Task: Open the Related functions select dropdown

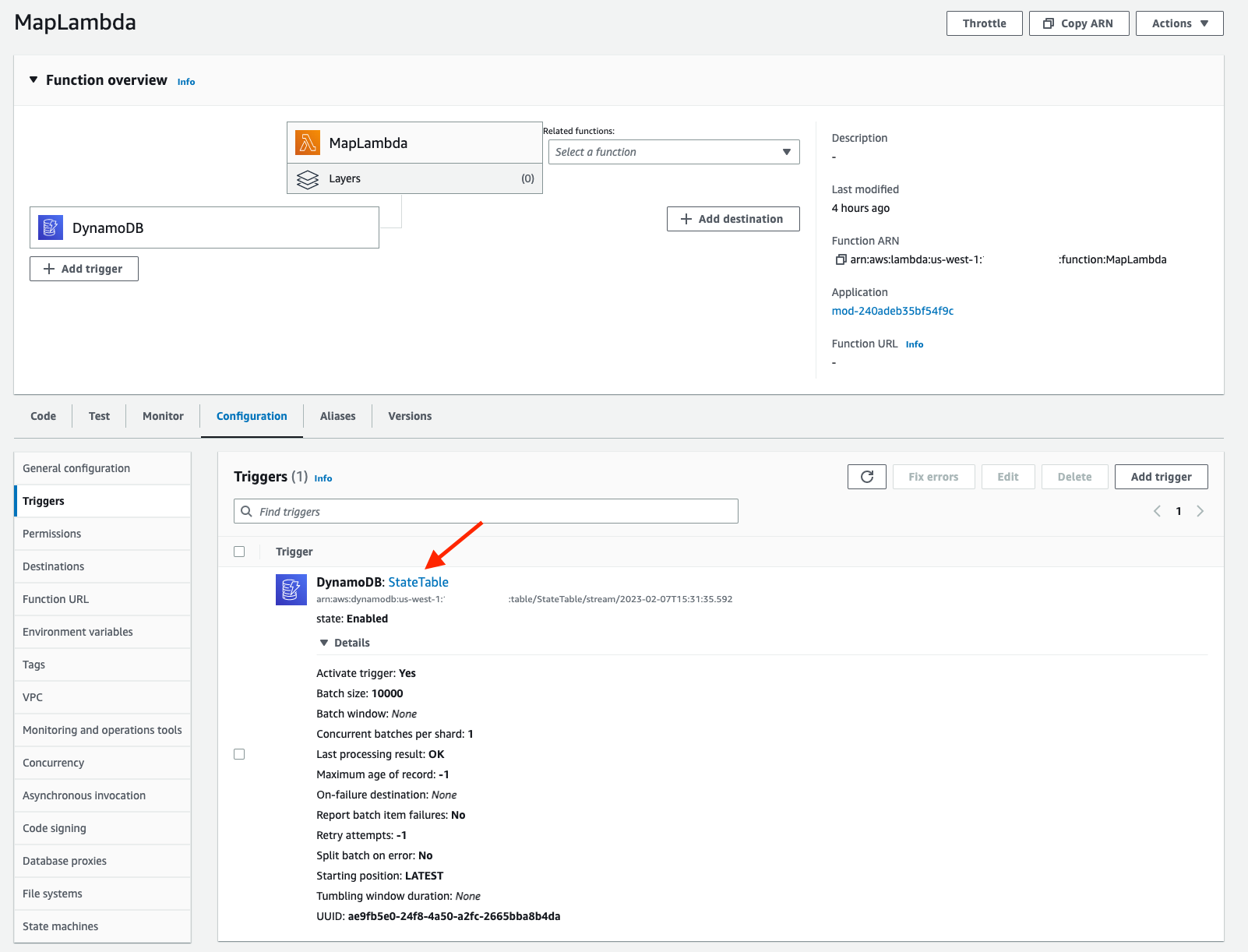Action: point(674,152)
